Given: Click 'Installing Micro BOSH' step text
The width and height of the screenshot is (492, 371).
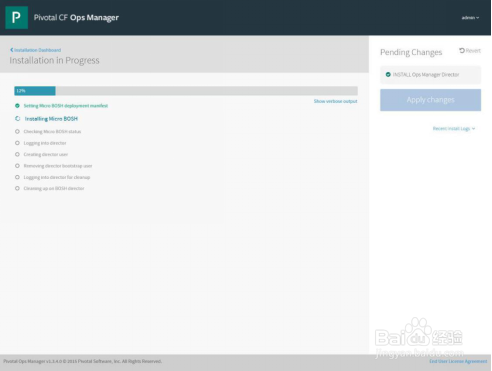Looking at the screenshot, I should tap(51, 119).
